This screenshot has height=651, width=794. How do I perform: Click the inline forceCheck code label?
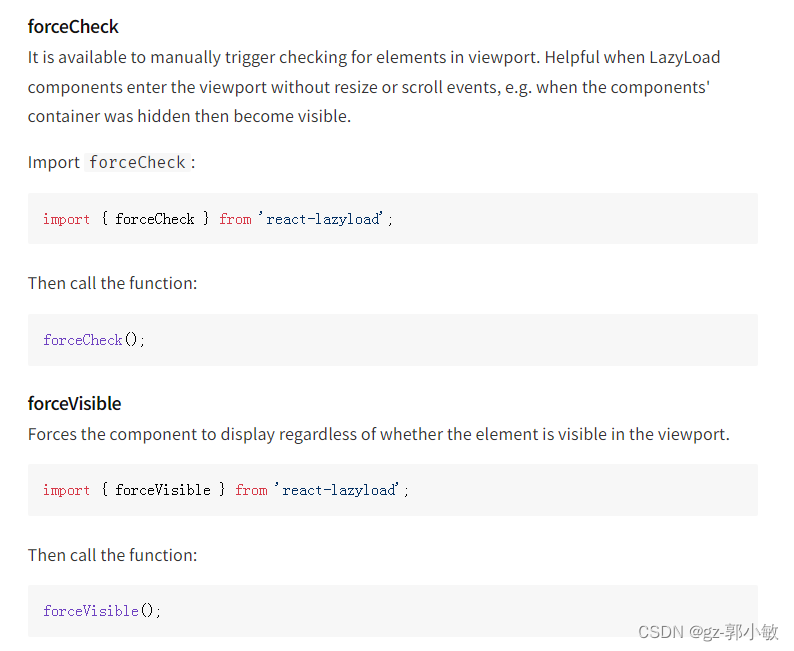point(137,162)
